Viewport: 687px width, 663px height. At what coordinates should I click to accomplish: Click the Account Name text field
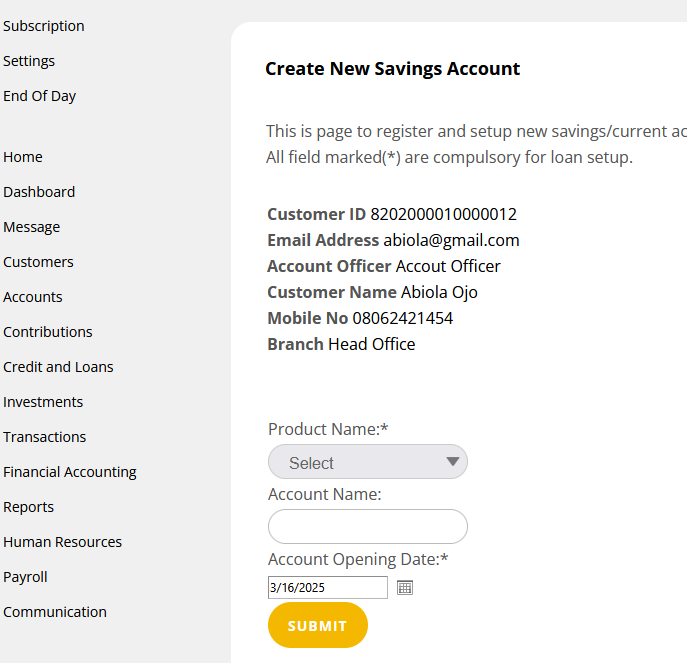coord(367,526)
